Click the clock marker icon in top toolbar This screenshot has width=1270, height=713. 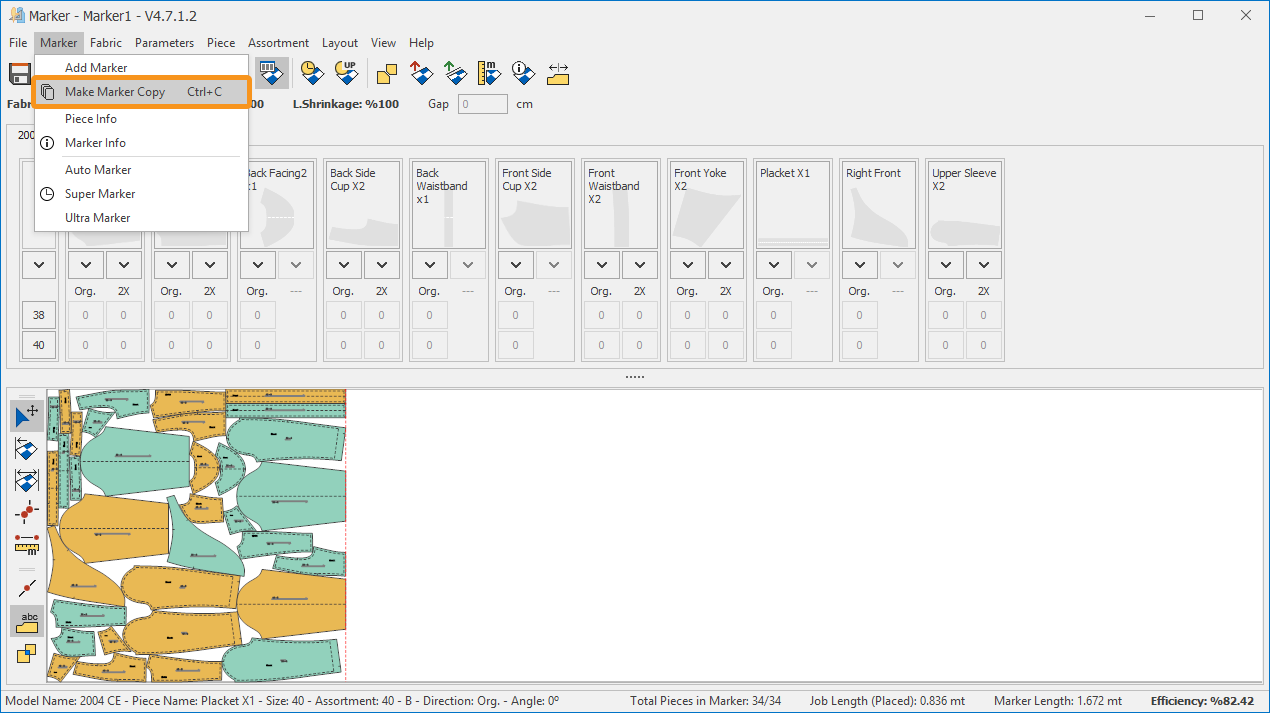click(312, 73)
